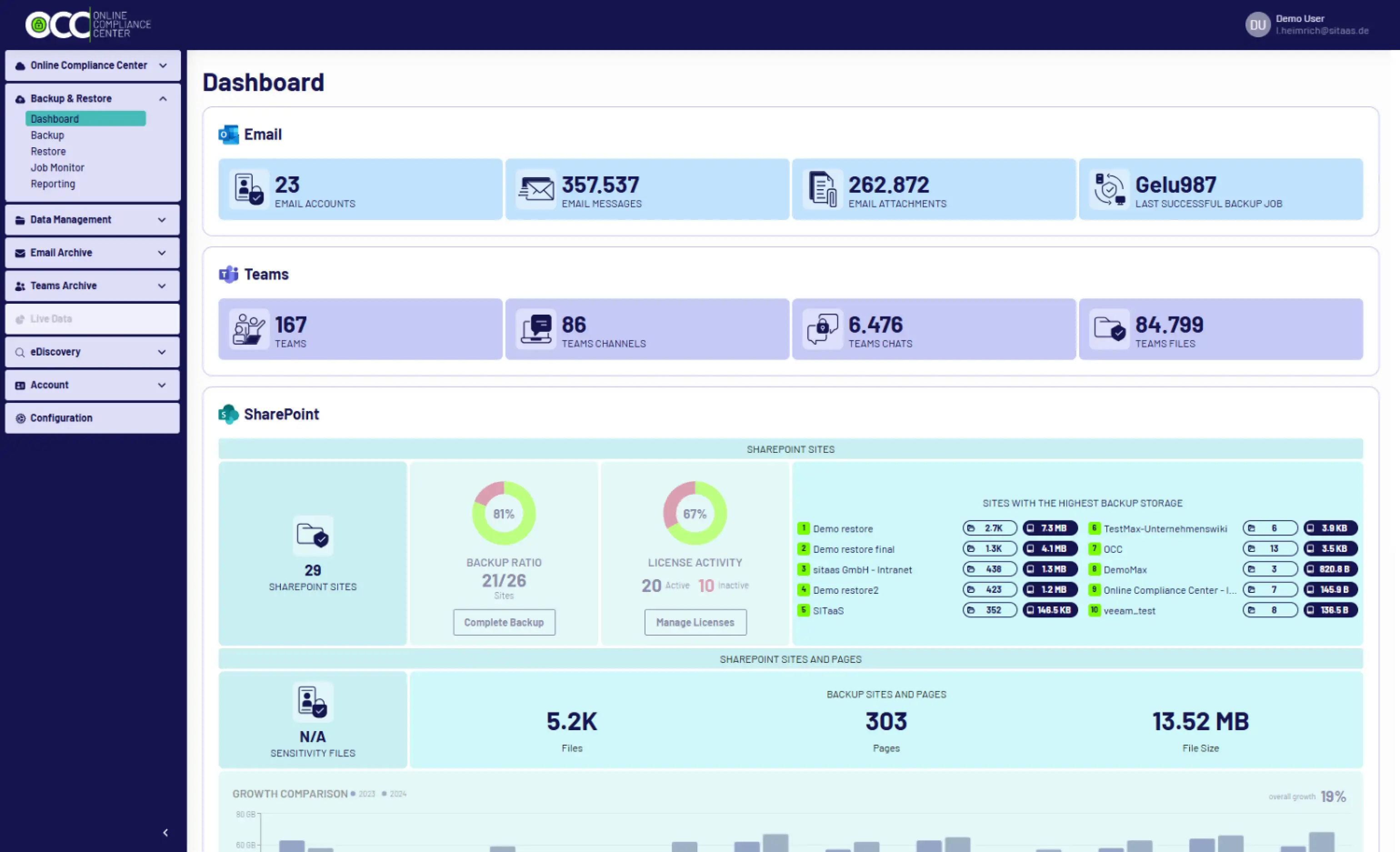Viewport: 1400px width, 852px height.
Task: Click the Last Successful Backup Job icon
Action: click(x=1109, y=189)
